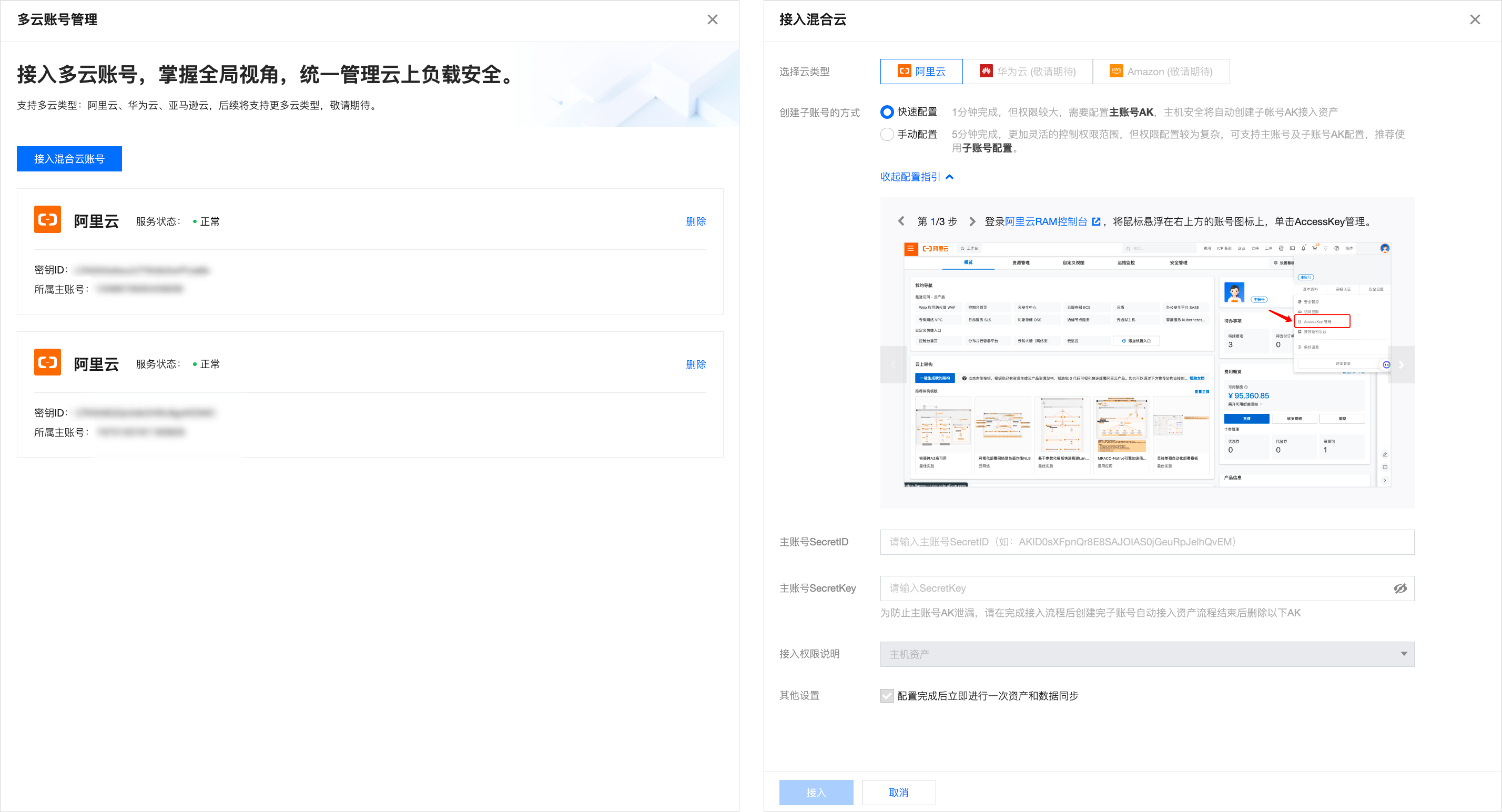Select the 快速配置 radio option
Viewport: 1502px width, 812px height.
887,112
